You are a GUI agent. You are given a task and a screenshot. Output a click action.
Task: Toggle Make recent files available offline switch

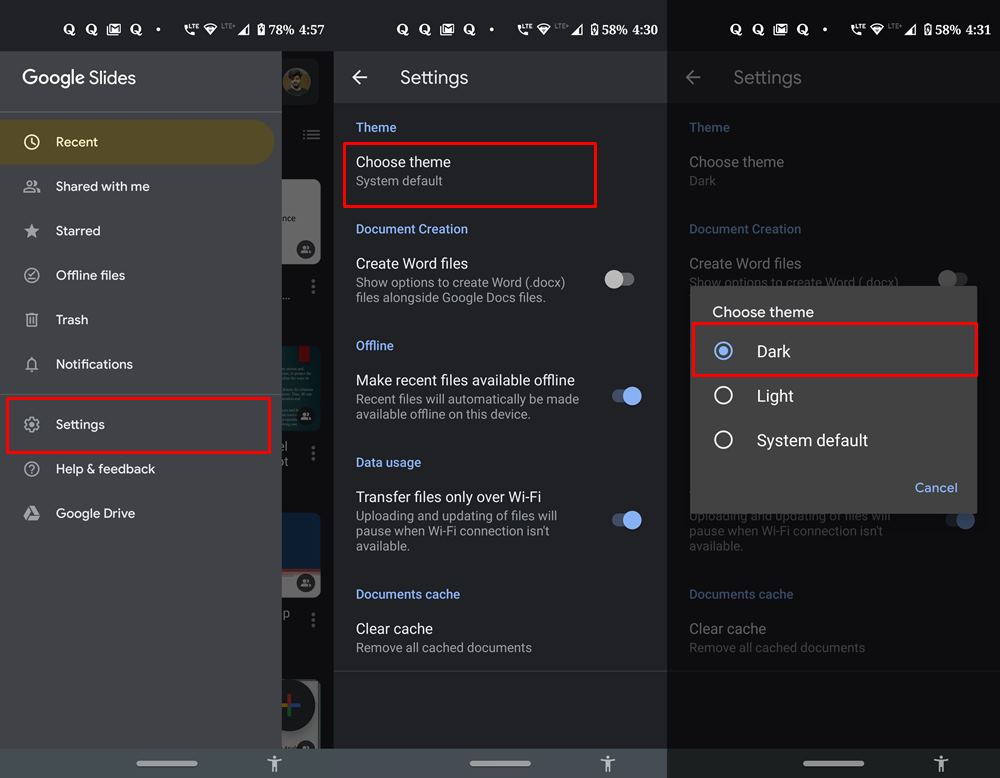click(627, 396)
